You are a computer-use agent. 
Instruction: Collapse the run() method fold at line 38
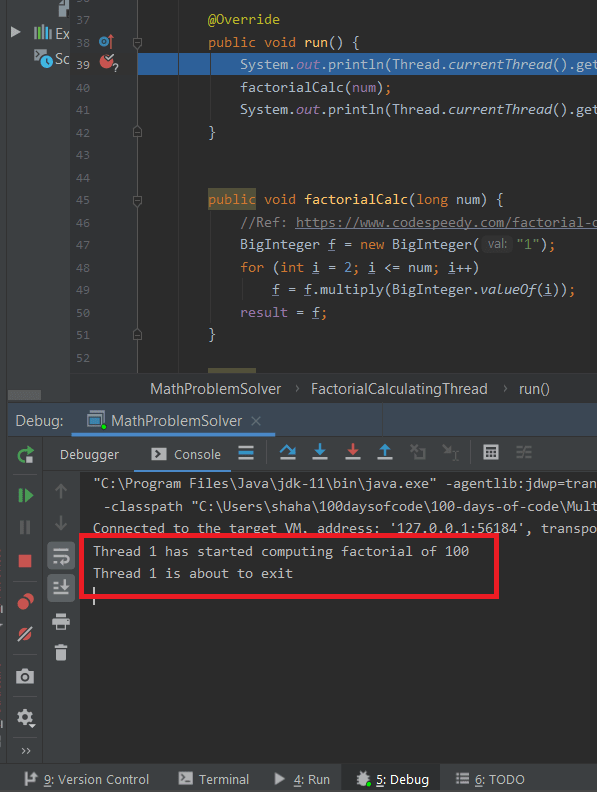137,42
